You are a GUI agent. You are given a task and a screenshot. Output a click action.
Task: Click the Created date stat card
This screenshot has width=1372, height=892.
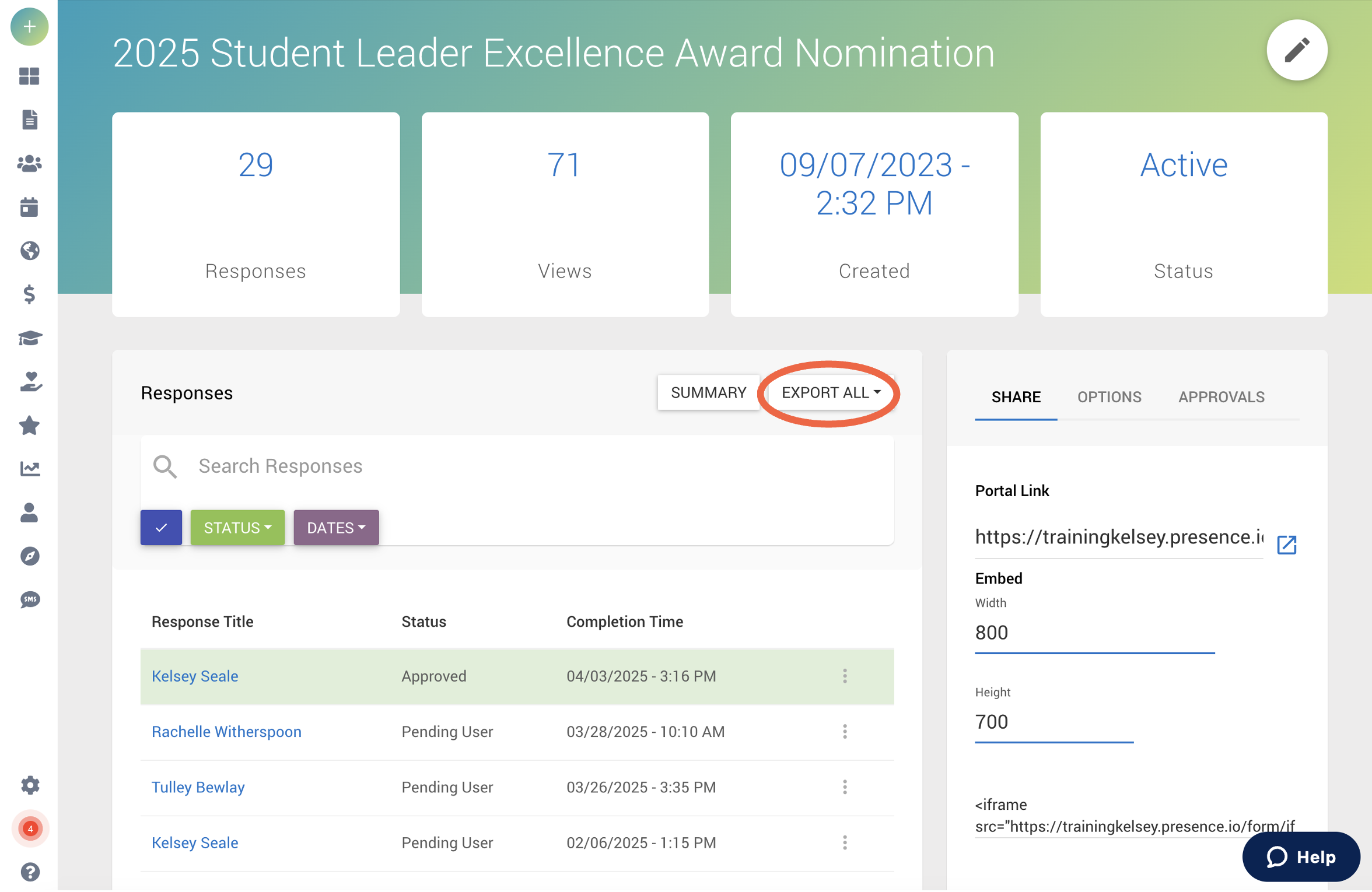point(874,215)
